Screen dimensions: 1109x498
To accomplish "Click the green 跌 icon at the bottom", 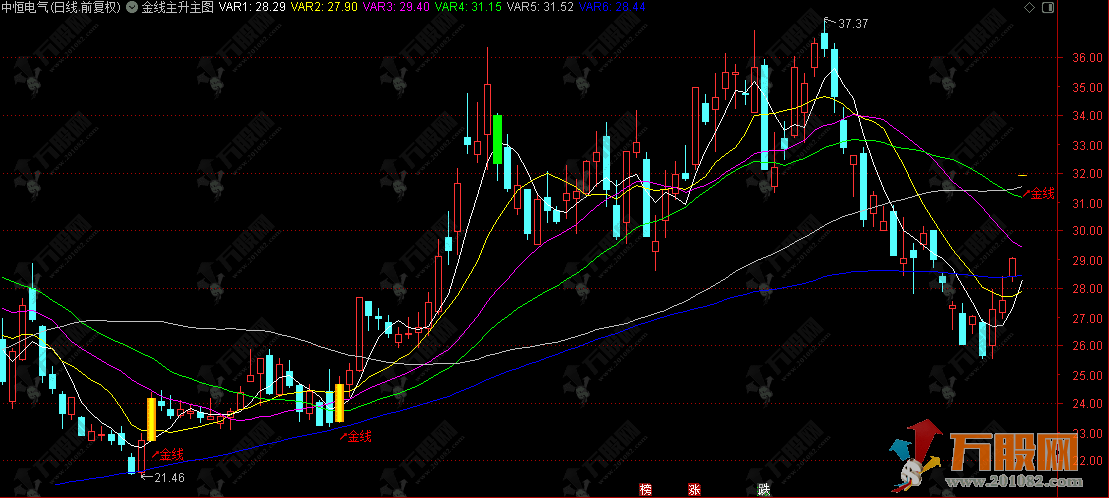I will coord(764,489).
